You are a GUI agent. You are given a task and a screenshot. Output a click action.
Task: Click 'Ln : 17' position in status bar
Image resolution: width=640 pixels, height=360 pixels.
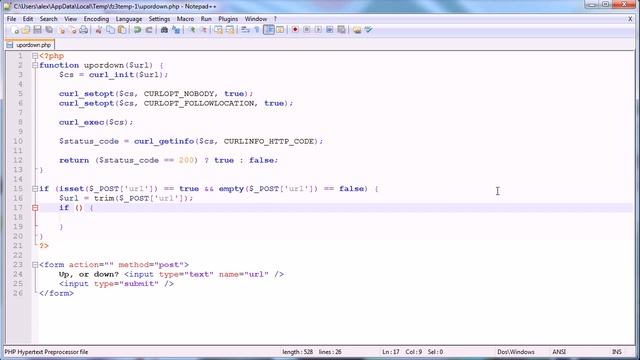click(x=391, y=352)
